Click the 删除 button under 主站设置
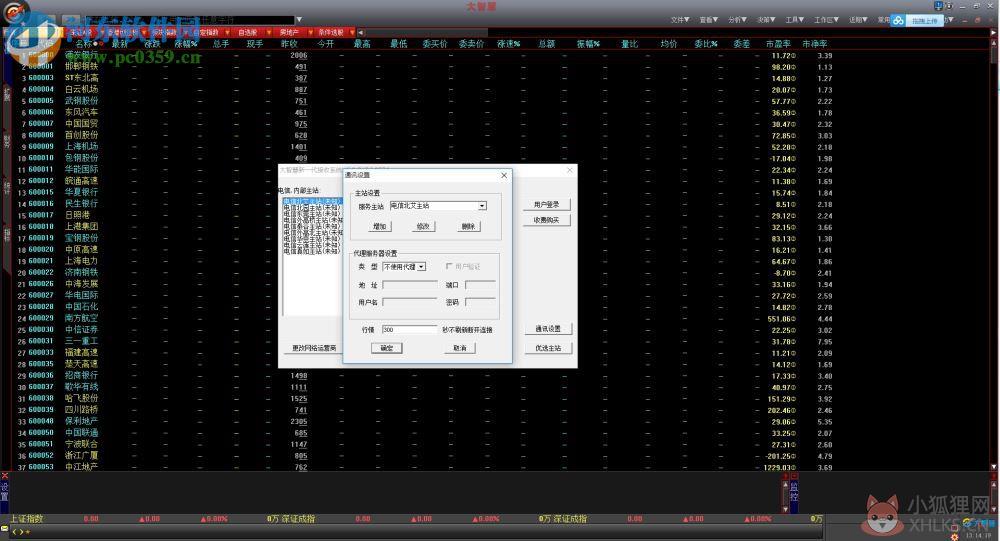The image size is (1000, 541). [x=469, y=226]
